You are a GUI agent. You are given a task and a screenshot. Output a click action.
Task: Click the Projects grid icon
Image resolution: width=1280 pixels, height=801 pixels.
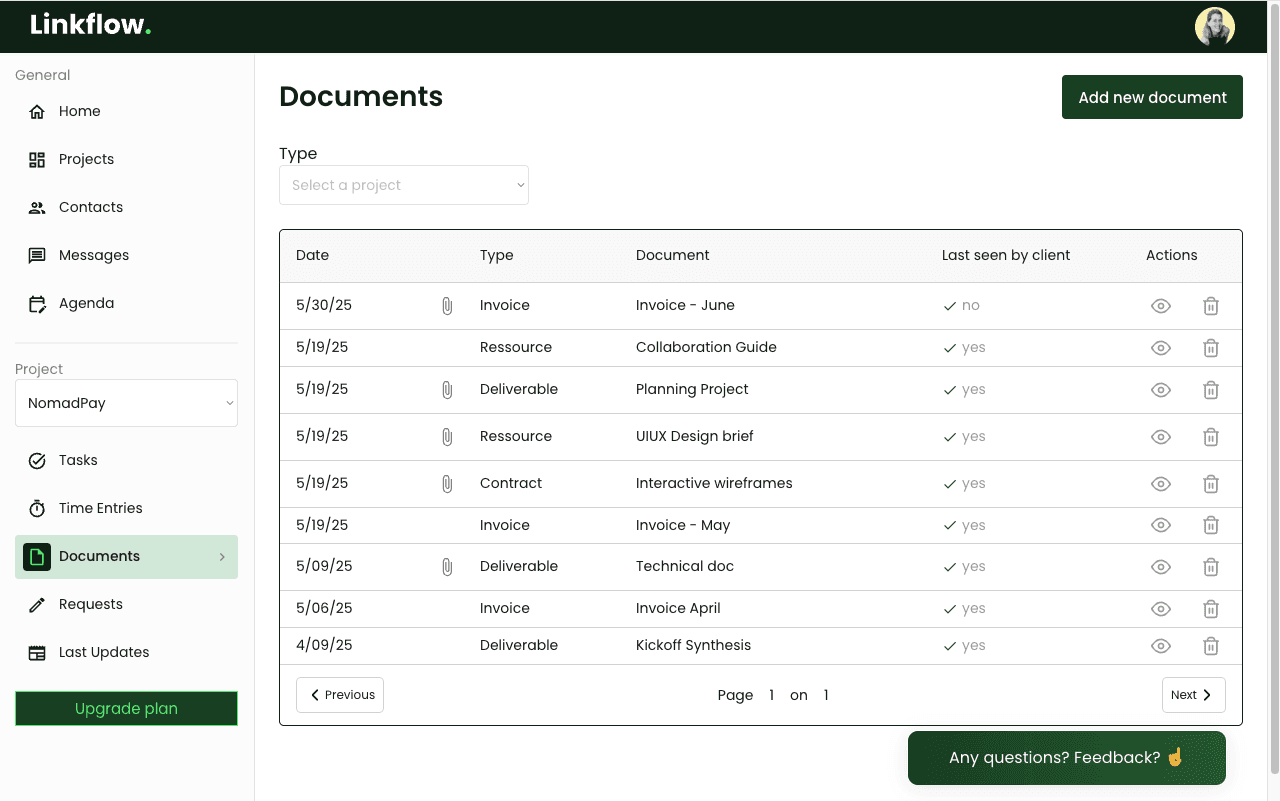(x=37, y=159)
